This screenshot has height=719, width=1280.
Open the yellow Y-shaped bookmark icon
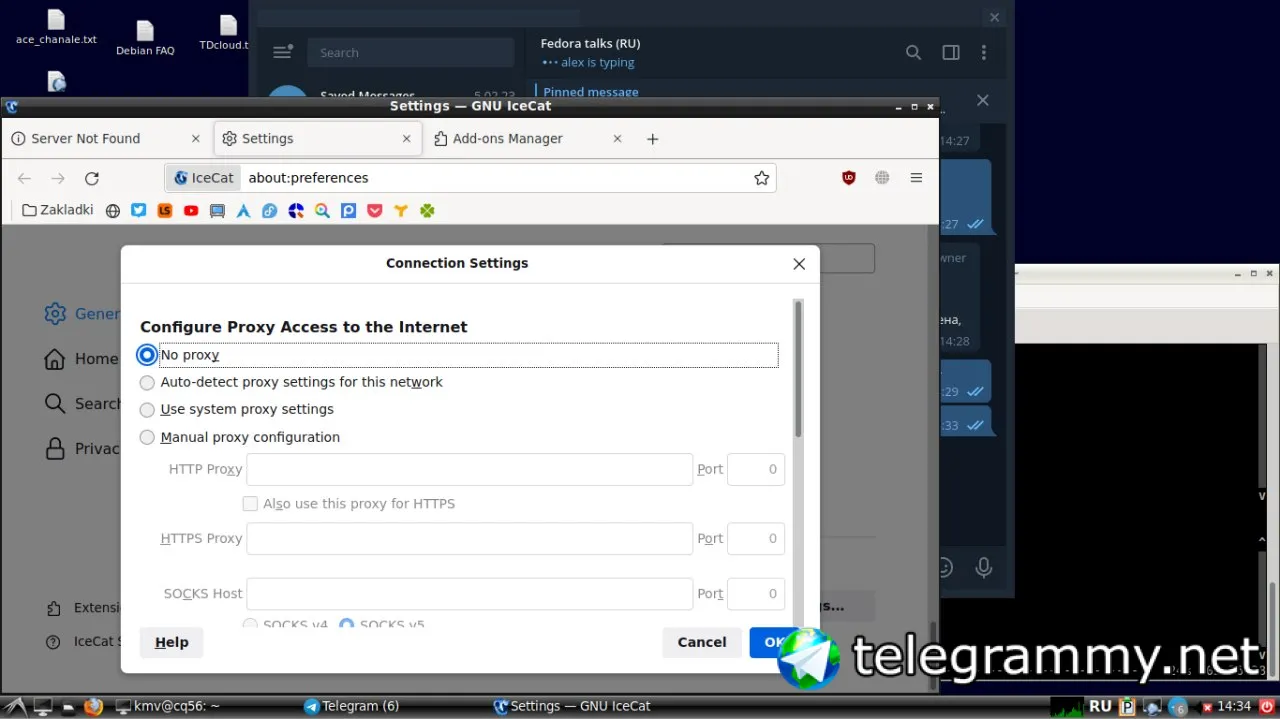point(401,210)
